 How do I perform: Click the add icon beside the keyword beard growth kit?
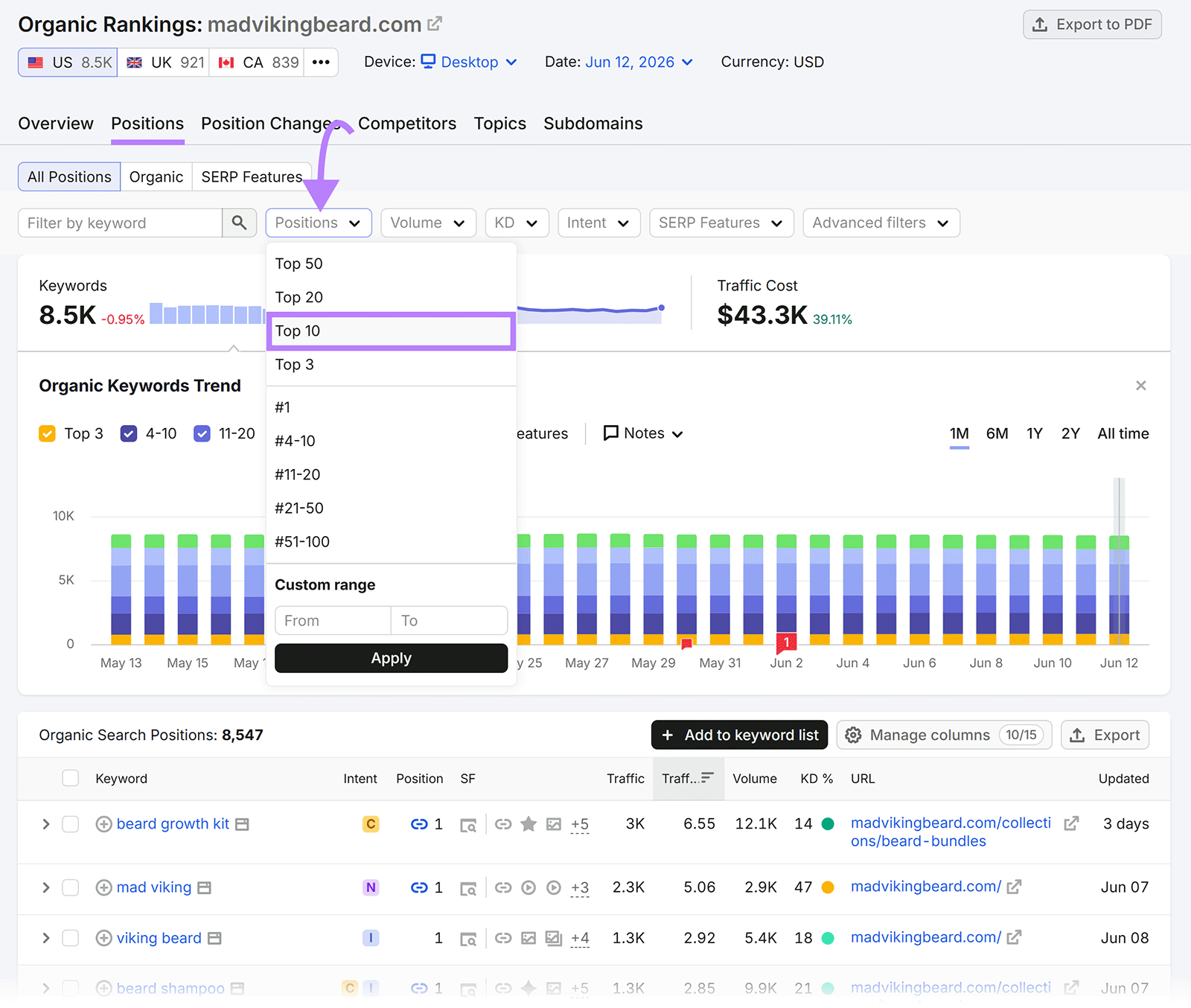(104, 824)
